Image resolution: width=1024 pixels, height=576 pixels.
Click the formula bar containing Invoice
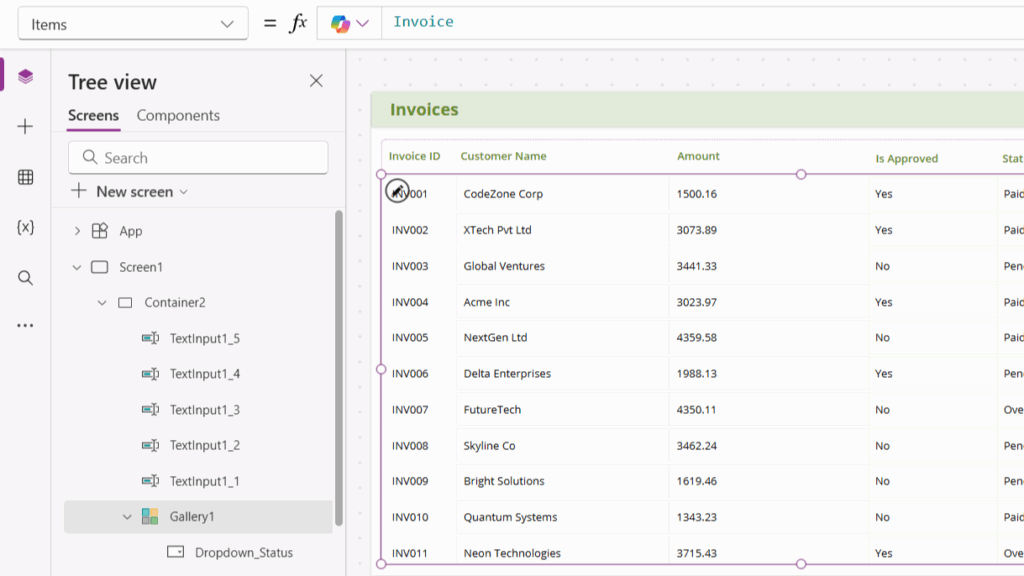point(702,24)
